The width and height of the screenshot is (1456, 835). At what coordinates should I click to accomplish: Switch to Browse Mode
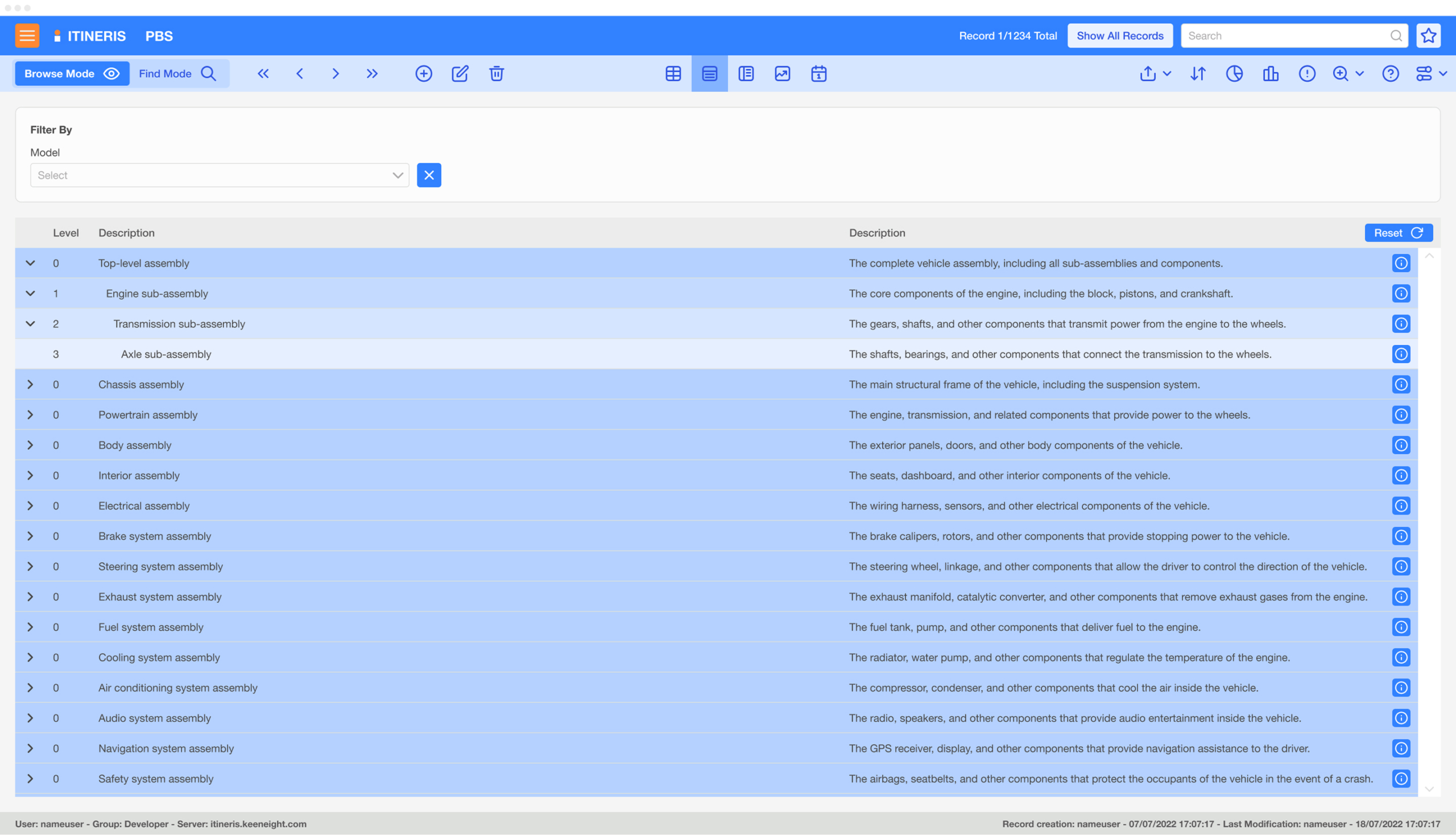[x=72, y=73]
